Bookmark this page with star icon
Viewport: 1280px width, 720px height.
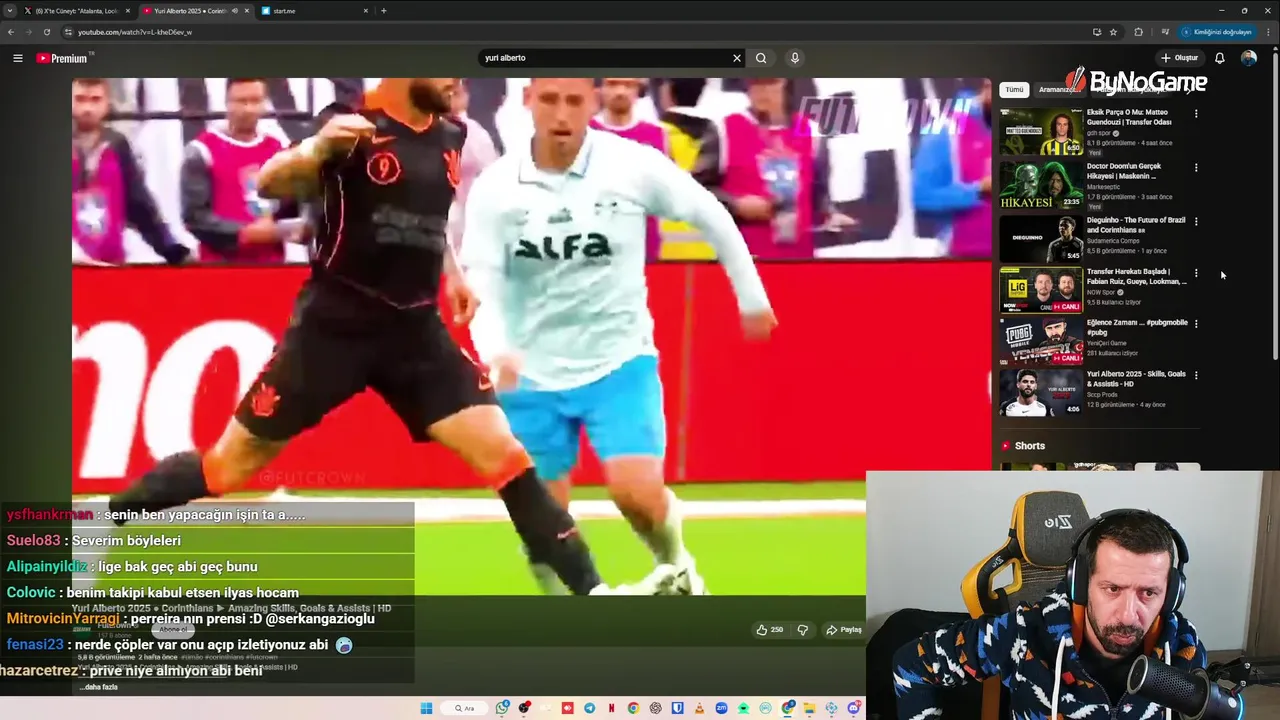point(1113,32)
